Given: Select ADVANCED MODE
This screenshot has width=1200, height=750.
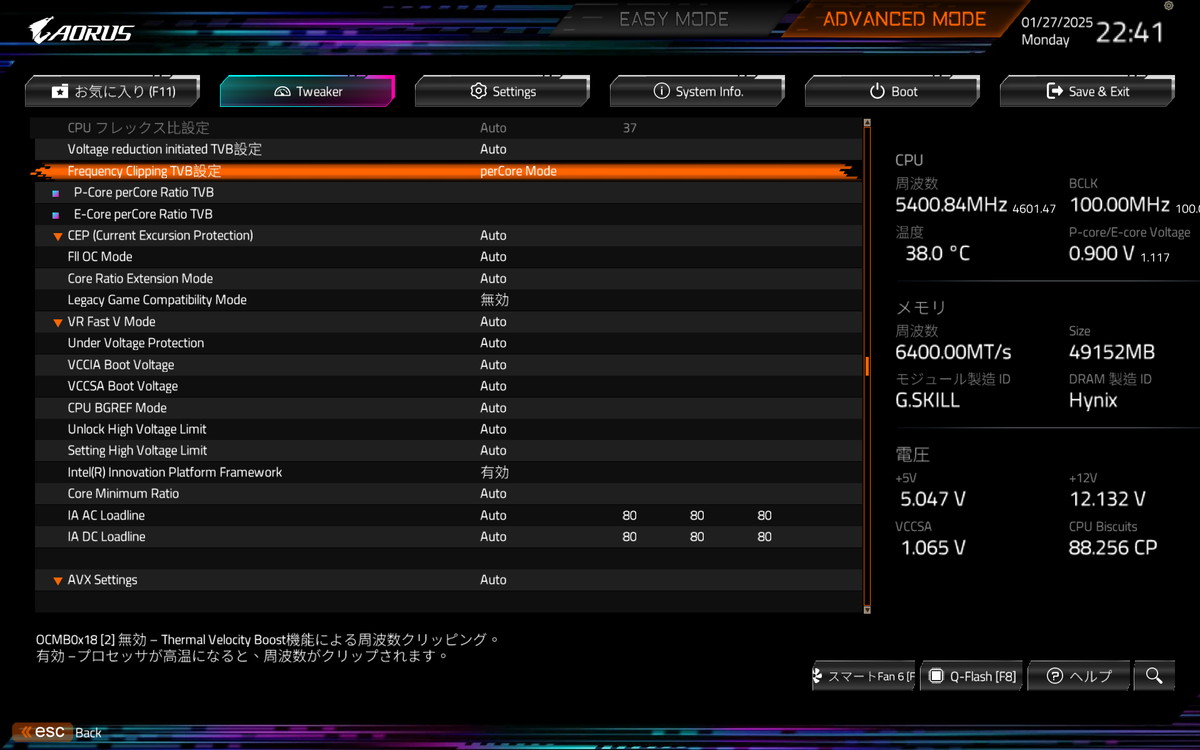Looking at the screenshot, I should 904,20.
